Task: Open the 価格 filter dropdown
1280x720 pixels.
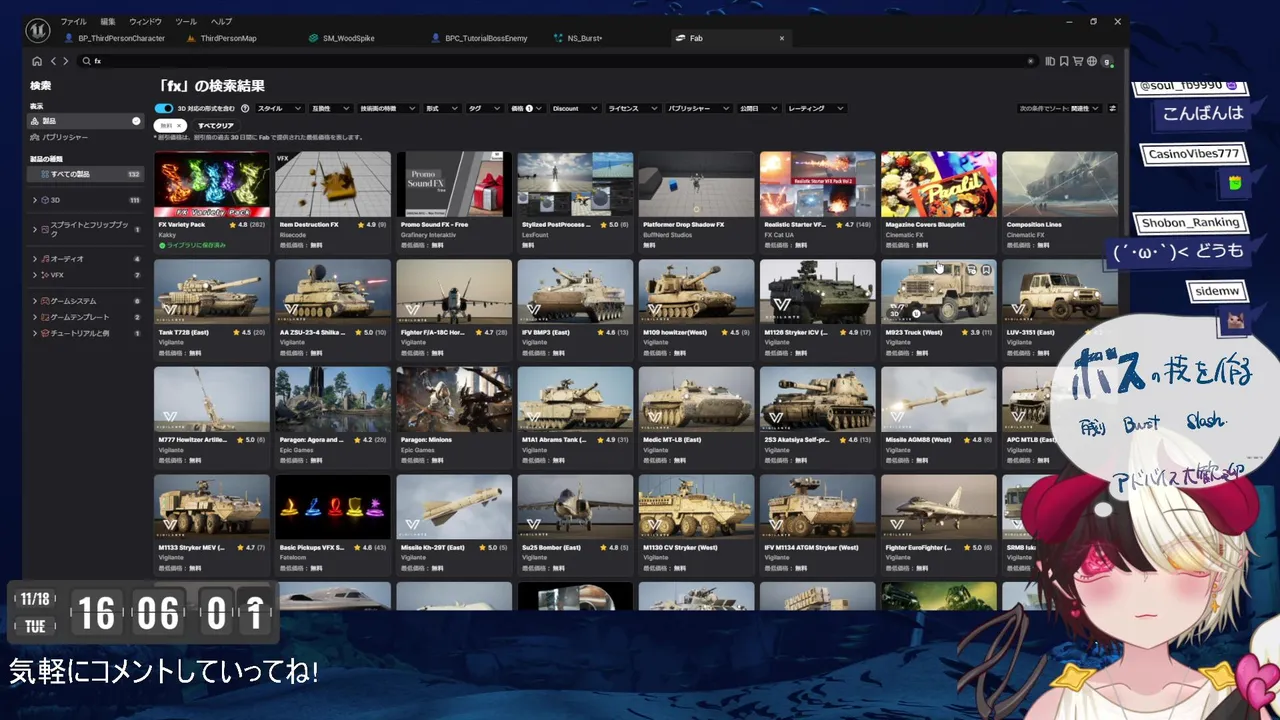Action: coord(526,108)
